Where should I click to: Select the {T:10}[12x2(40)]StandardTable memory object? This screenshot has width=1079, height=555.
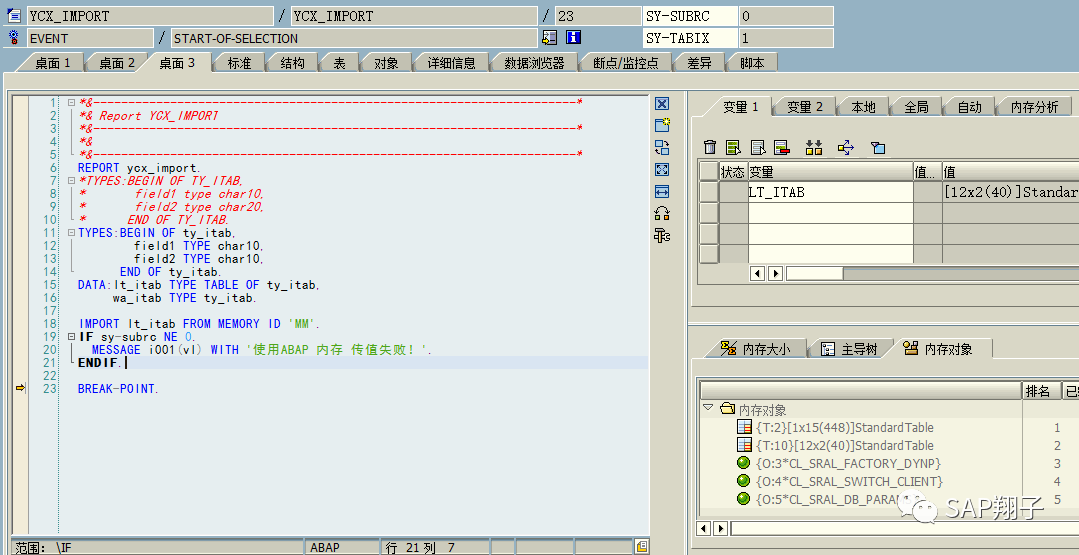point(844,445)
